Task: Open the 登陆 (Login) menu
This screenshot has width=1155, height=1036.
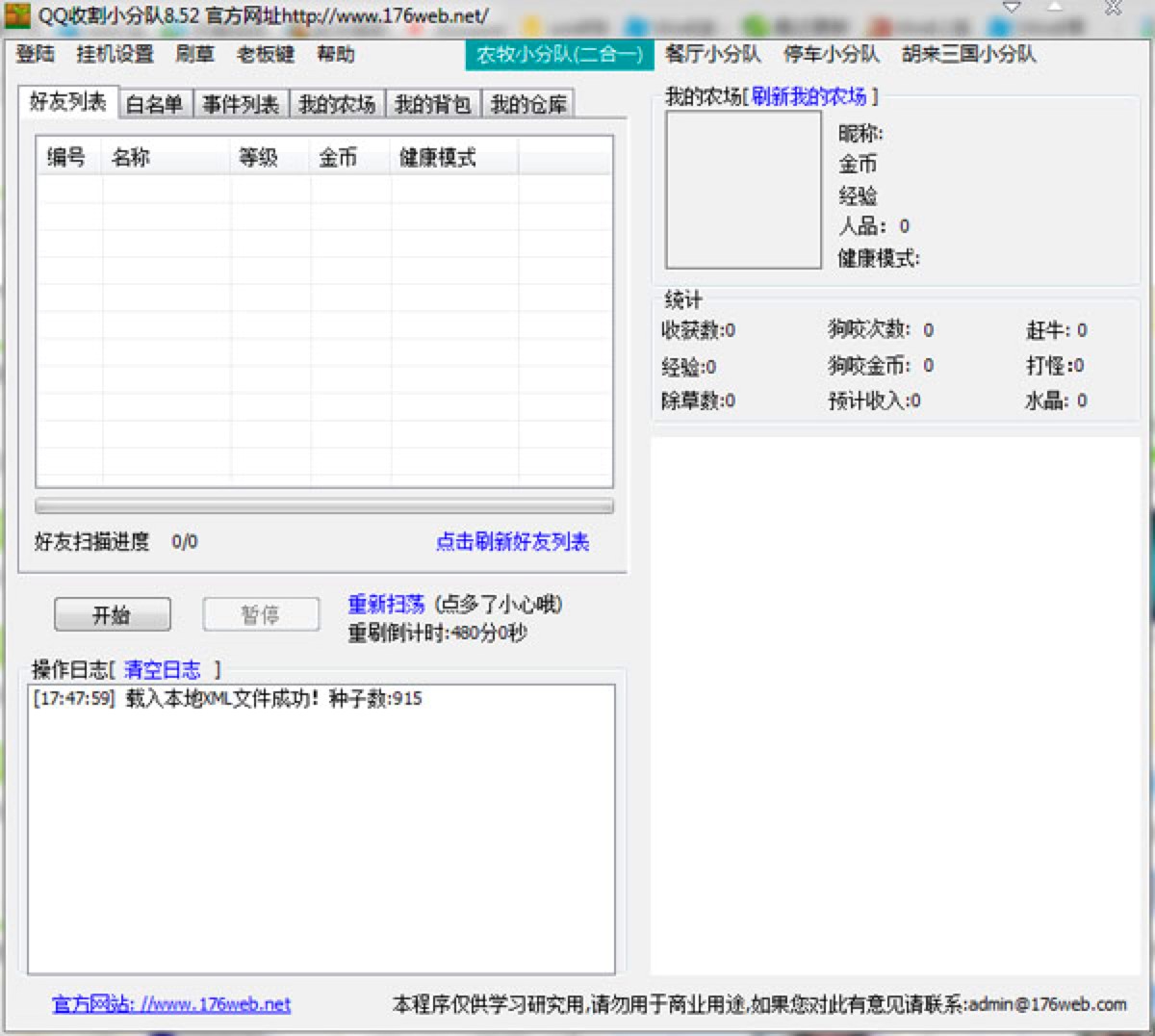Action: tap(35, 55)
